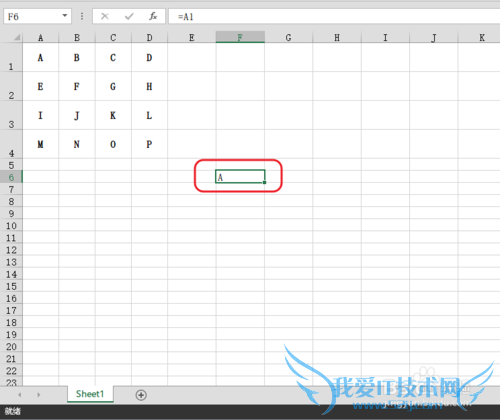The width and height of the screenshot is (500, 420).
Task: Select column I header
Action: [x=385, y=38]
